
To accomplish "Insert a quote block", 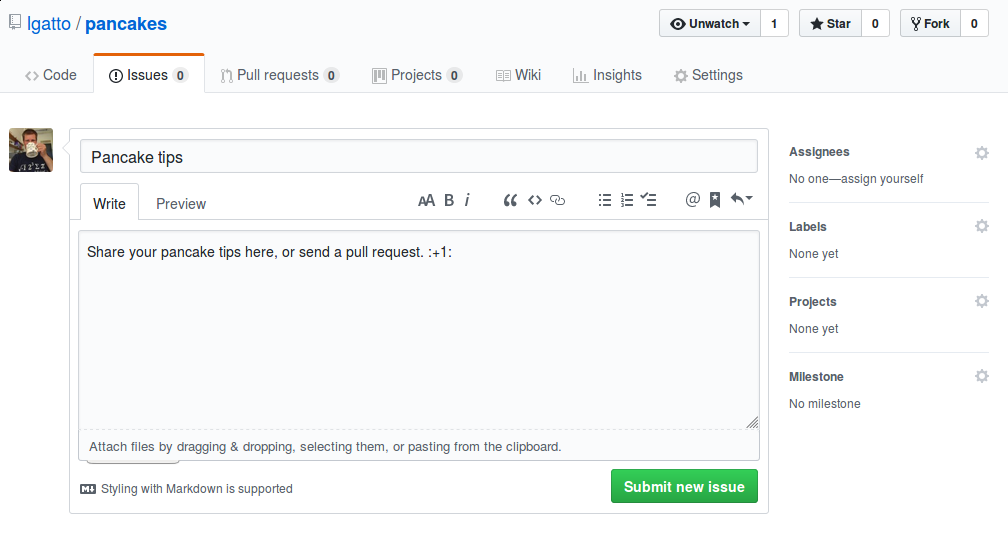I will [x=510, y=200].
